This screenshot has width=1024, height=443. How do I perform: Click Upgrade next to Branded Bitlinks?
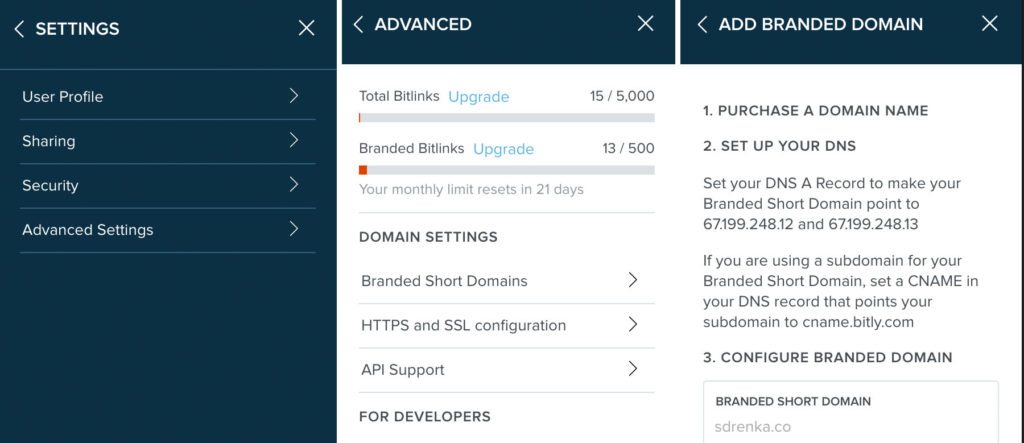coord(503,149)
